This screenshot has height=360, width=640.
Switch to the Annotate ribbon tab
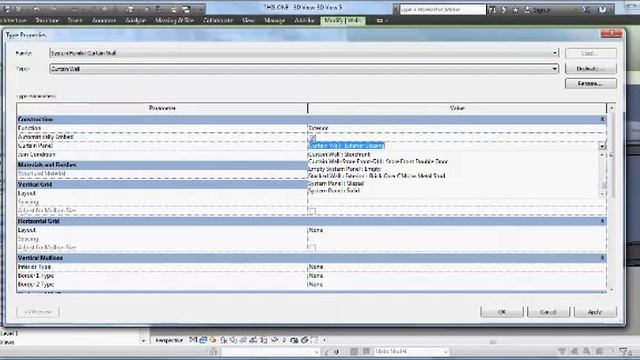pos(104,20)
